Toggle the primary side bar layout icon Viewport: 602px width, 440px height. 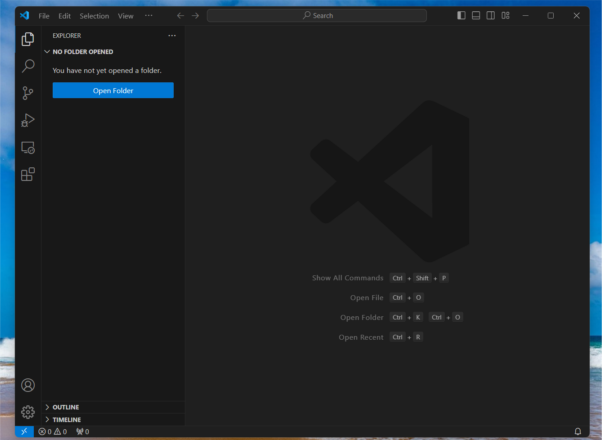coord(461,15)
